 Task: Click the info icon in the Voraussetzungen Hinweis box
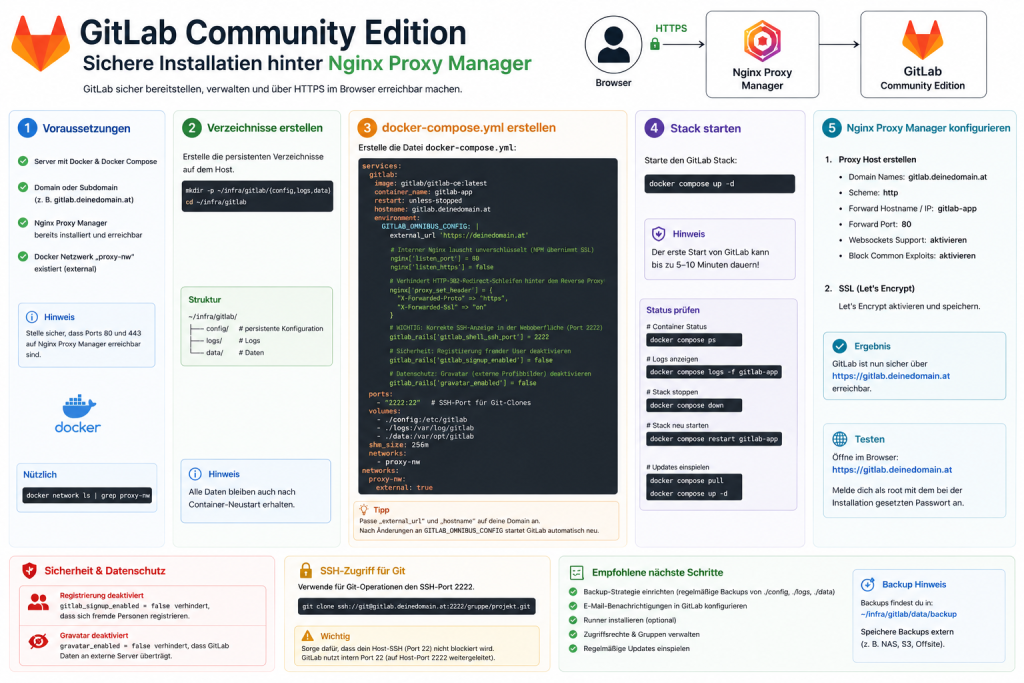(x=31, y=317)
